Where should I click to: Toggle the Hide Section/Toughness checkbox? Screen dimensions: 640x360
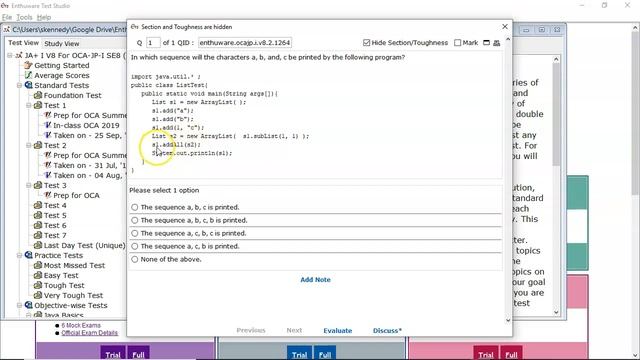pos(366,42)
